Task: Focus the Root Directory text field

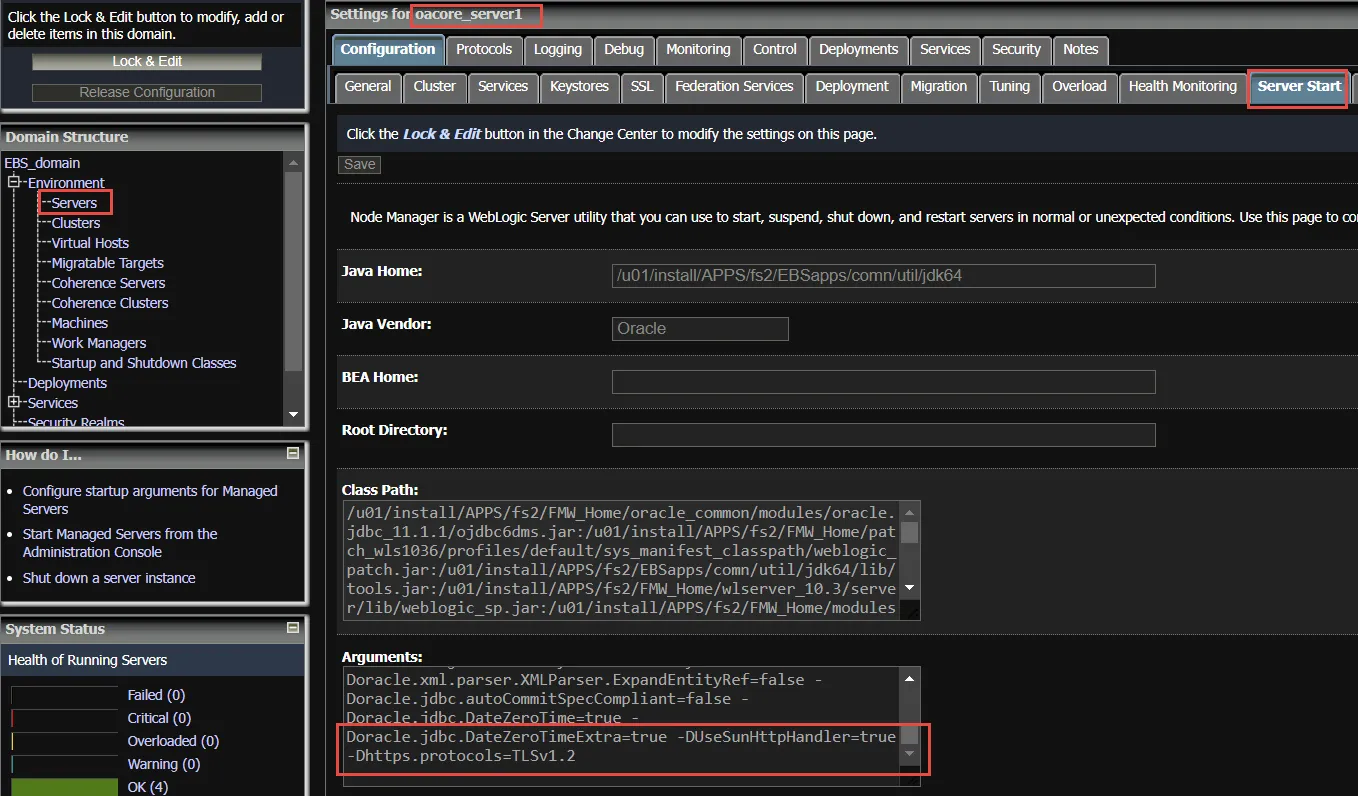Action: (883, 435)
